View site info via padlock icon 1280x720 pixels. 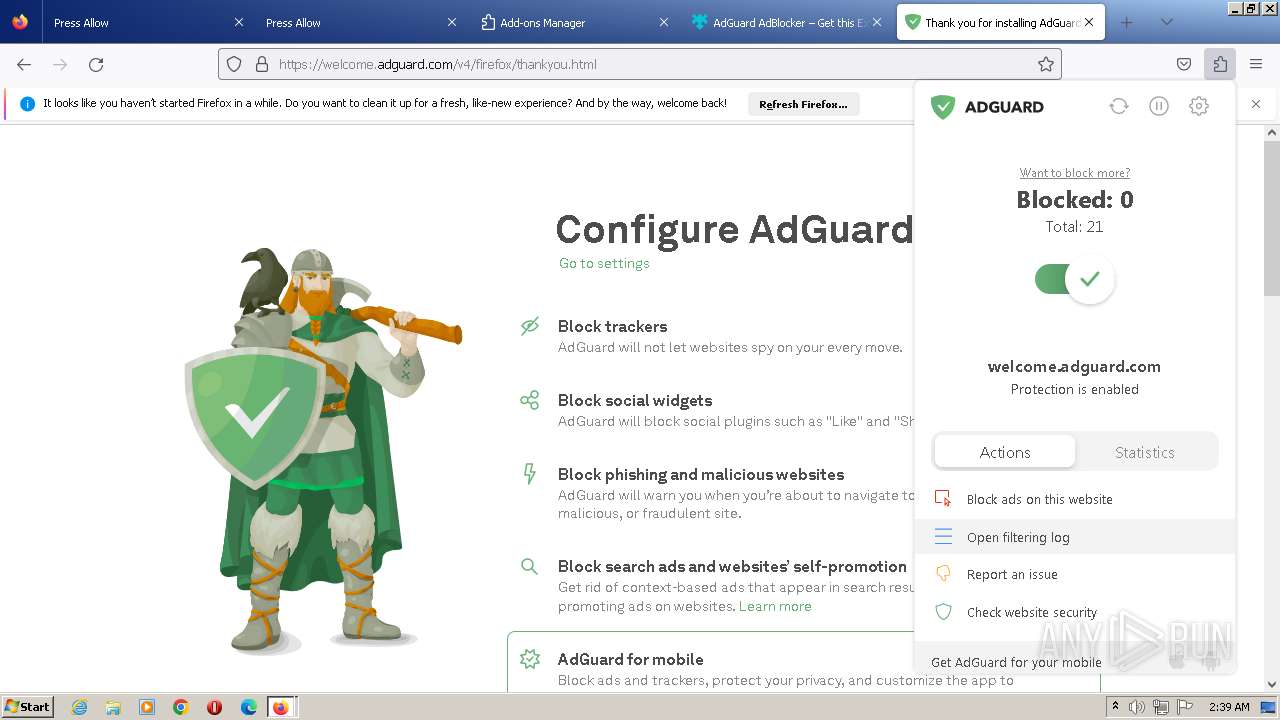tap(262, 64)
